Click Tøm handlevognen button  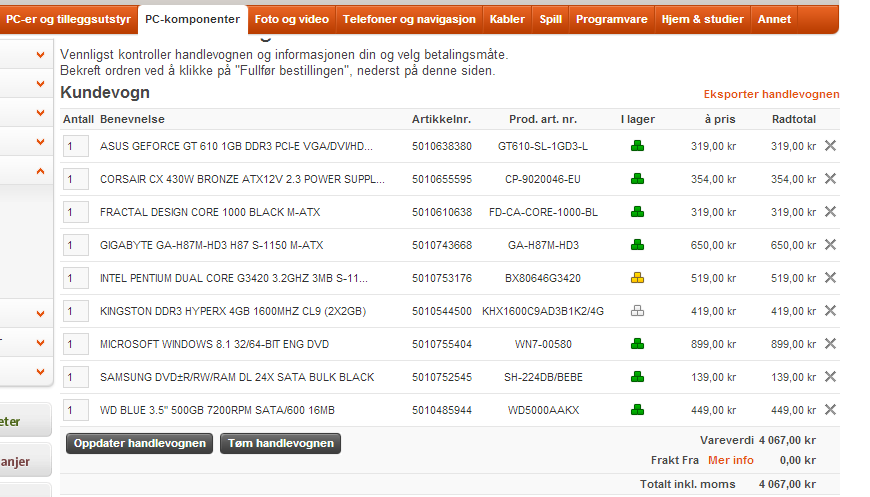tap(280, 443)
